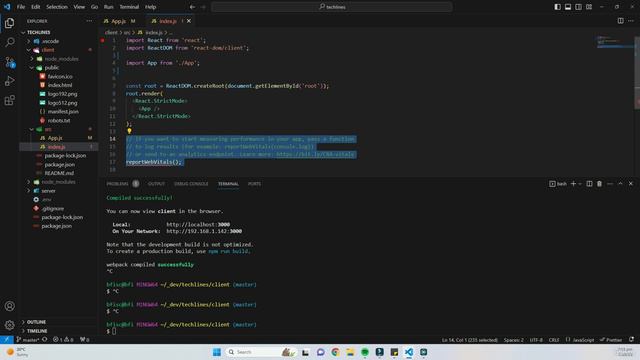Expand the .vscode folder

coord(59,41)
